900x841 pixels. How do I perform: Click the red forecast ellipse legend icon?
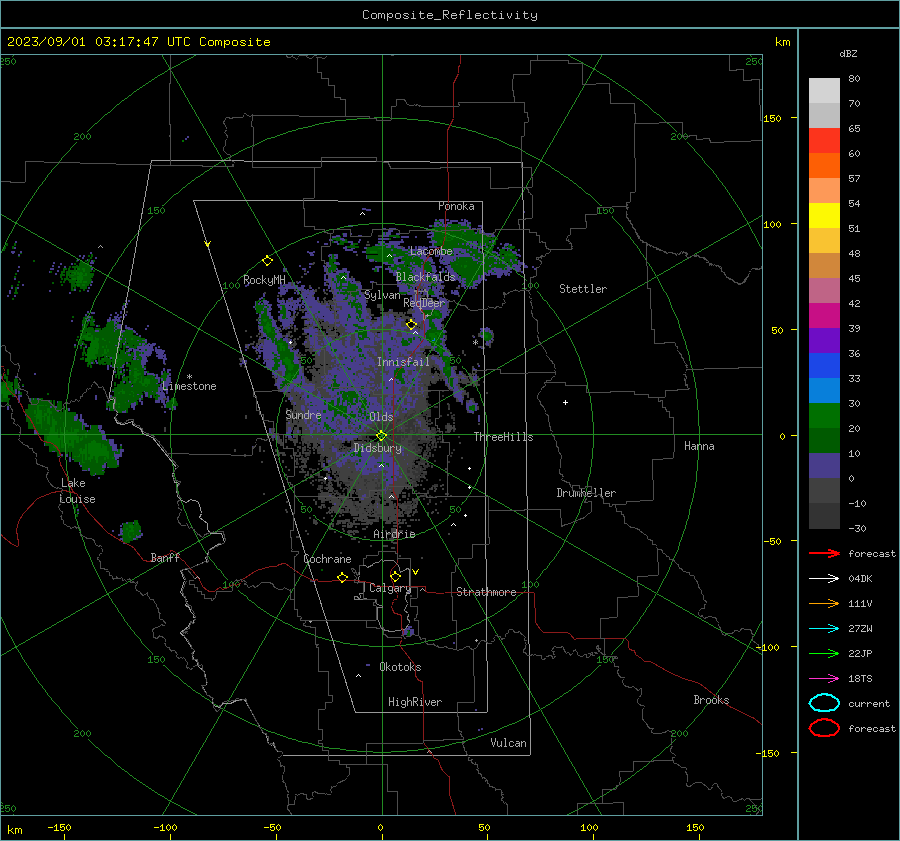(x=824, y=728)
